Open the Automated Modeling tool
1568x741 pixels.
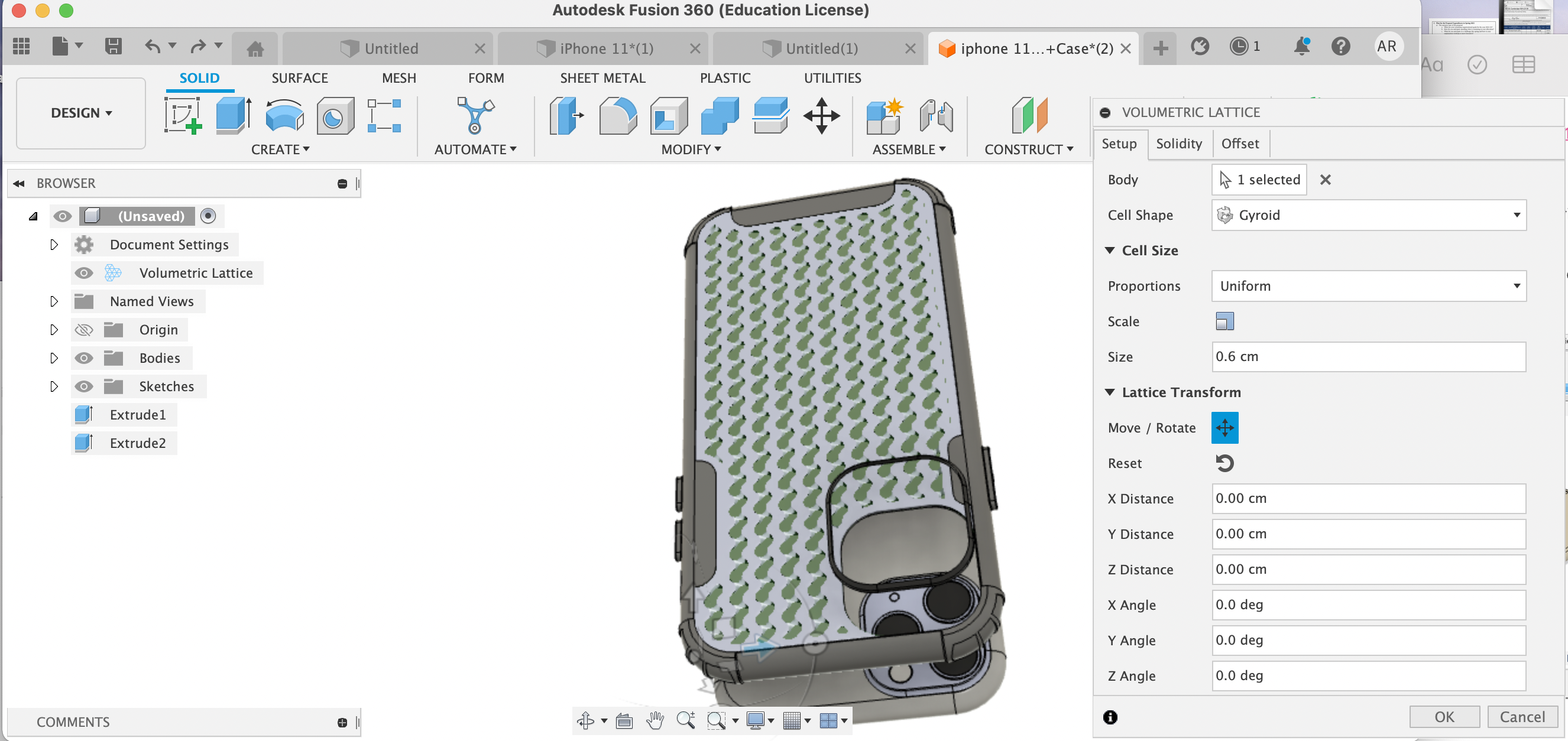475,116
